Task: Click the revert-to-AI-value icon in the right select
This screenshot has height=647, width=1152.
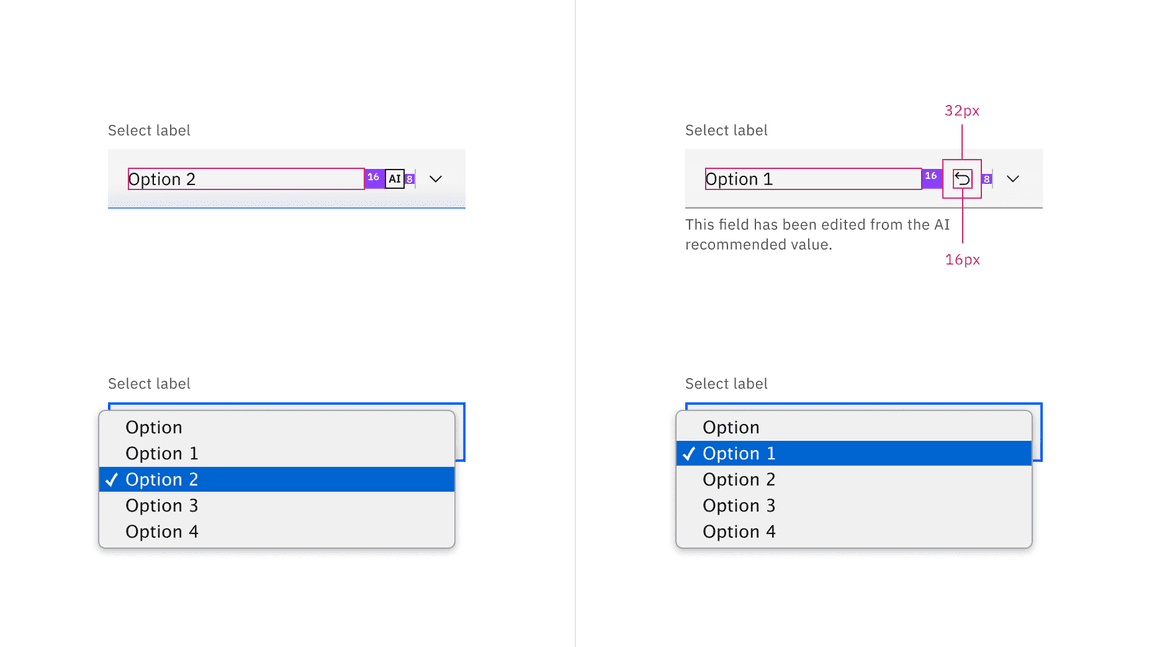Action: (960, 178)
